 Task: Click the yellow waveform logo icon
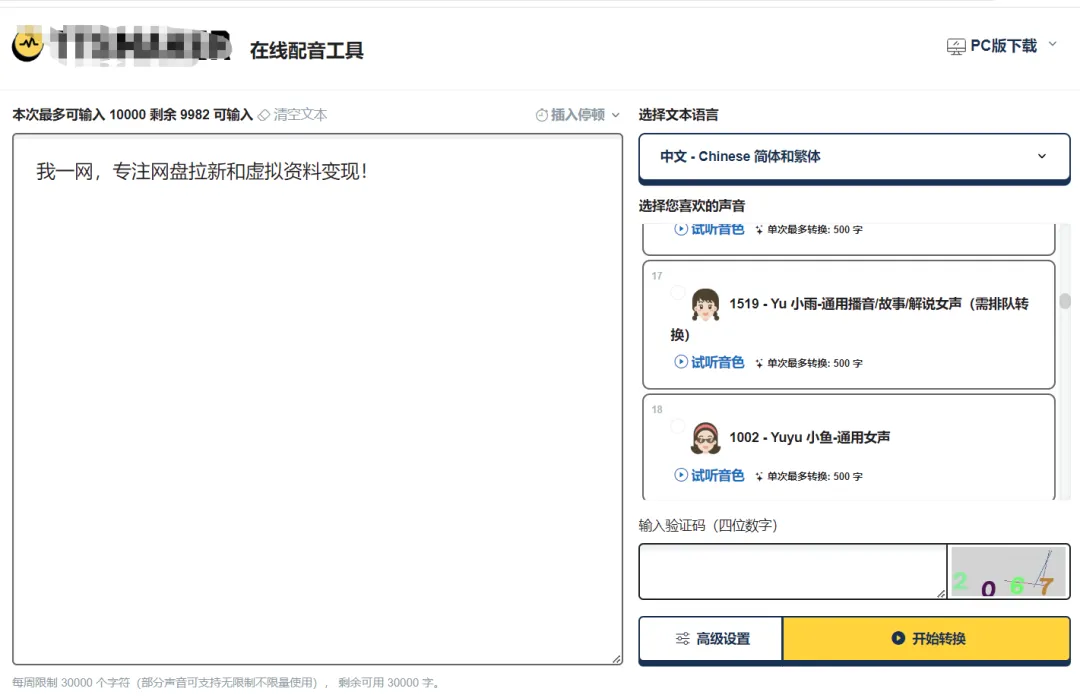[27, 45]
